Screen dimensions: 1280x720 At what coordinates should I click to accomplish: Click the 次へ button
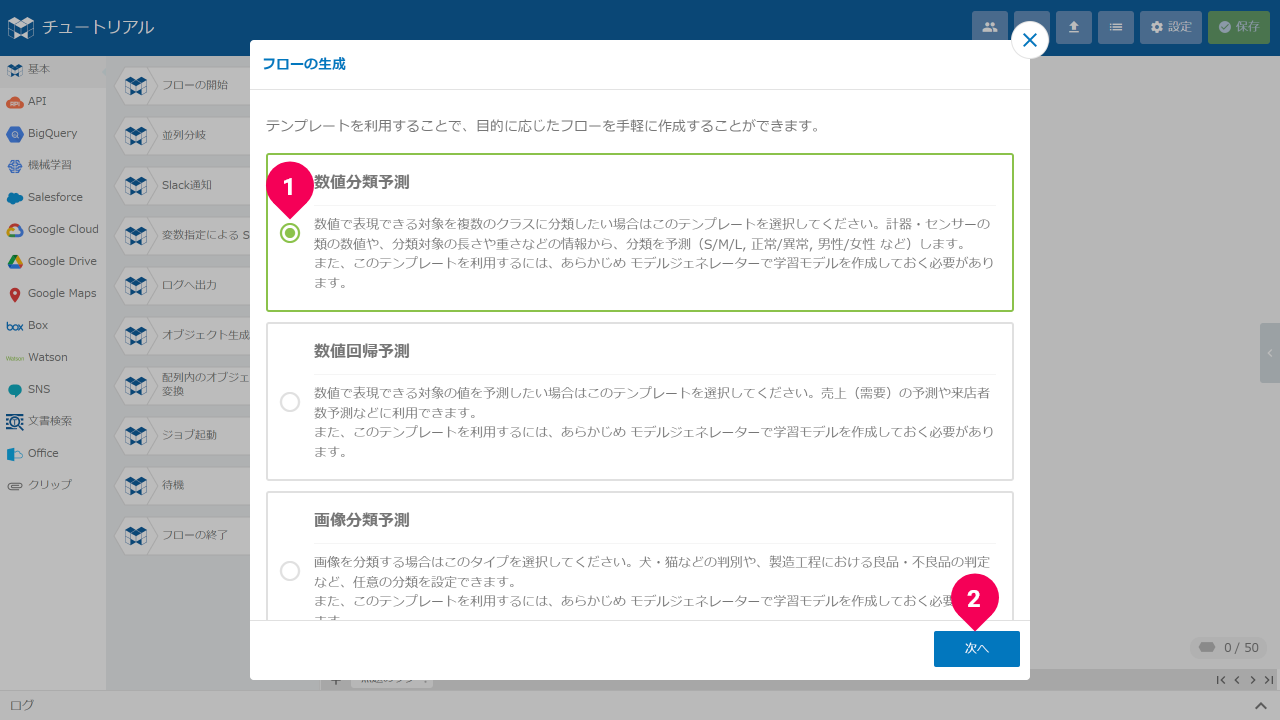coord(976,649)
